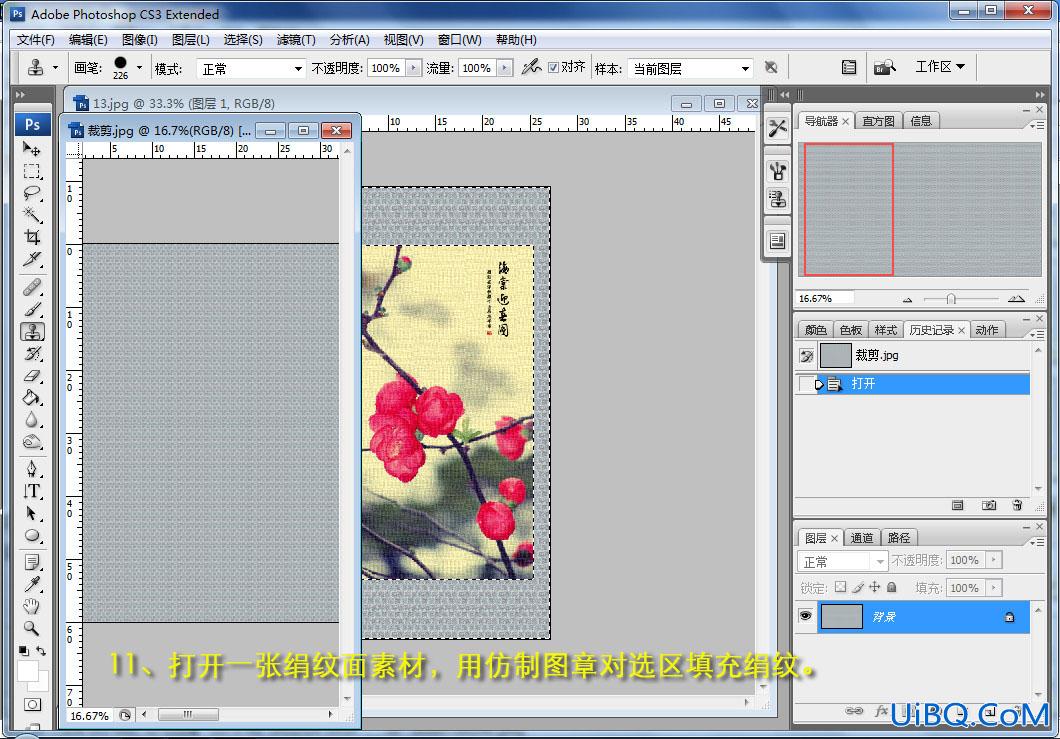
Task: Toggle lock transparent pixels
Action: 840,587
